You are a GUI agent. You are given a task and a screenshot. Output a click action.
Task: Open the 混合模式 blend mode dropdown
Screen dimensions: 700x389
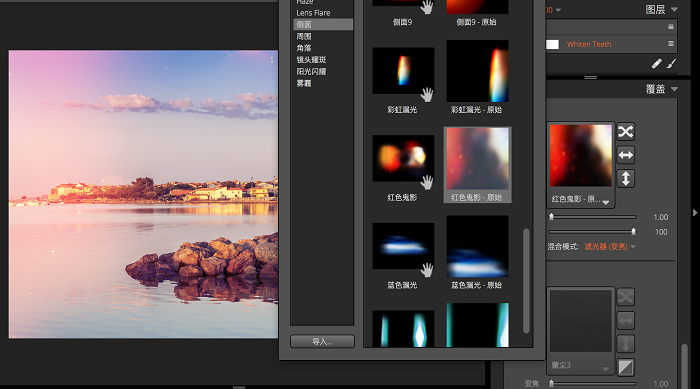coord(610,247)
